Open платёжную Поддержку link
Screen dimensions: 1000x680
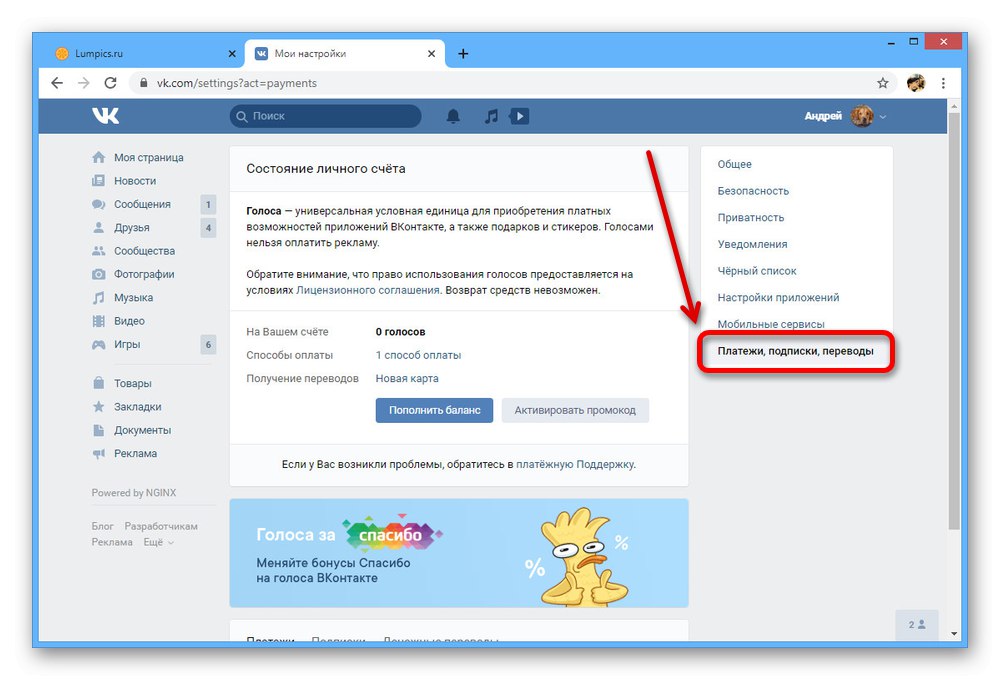[575, 464]
